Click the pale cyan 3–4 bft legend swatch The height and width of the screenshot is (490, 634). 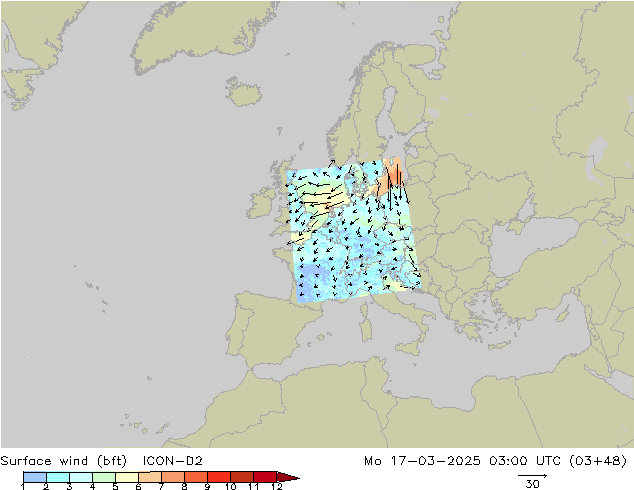tap(80, 477)
